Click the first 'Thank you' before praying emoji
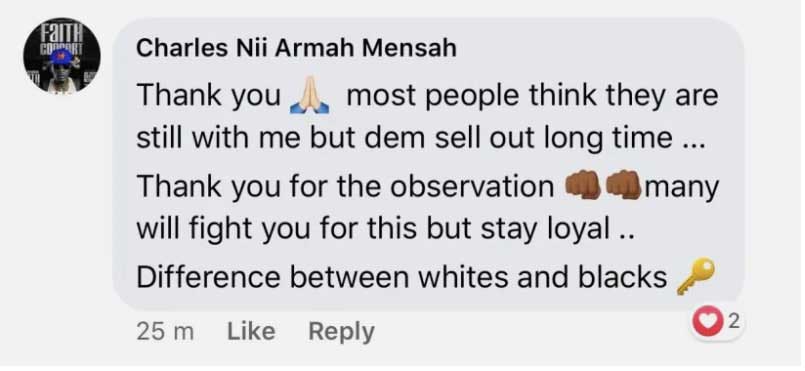This screenshot has width=805, height=371. pos(208,97)
